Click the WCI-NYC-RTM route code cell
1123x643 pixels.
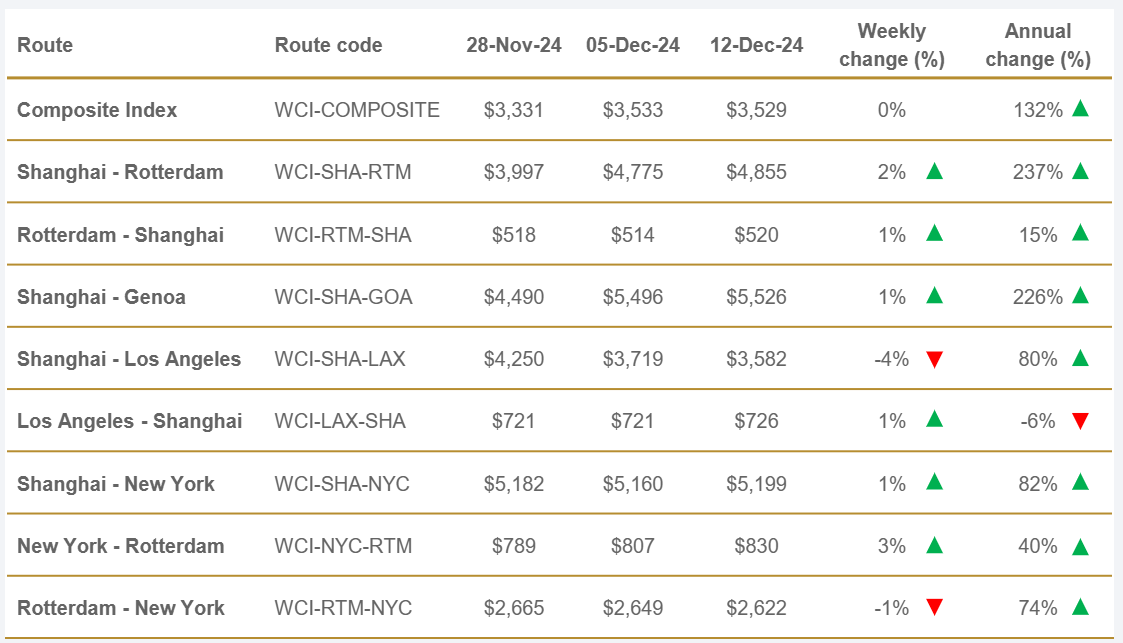tap(343, 546)
